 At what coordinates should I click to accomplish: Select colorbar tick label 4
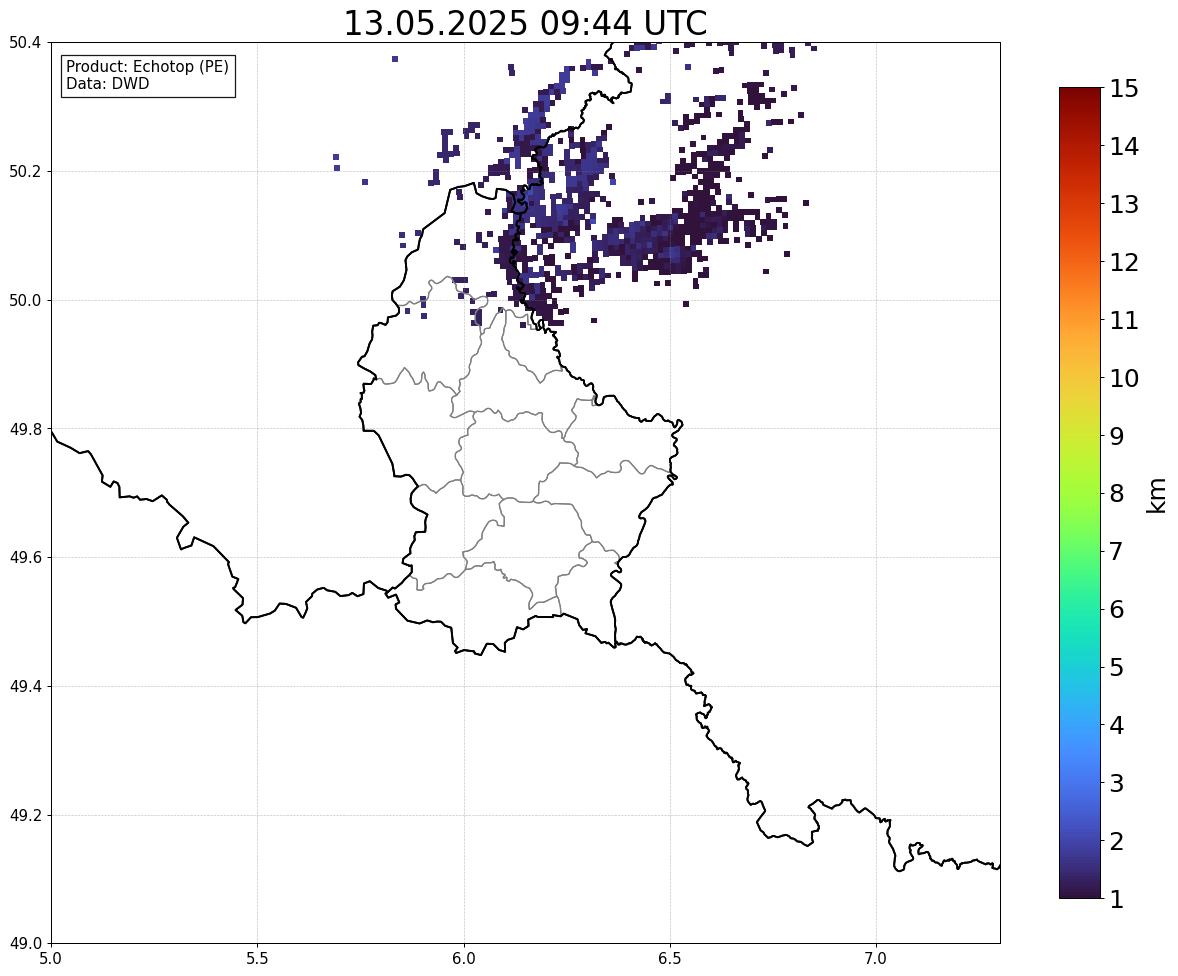pos(1117,725)
